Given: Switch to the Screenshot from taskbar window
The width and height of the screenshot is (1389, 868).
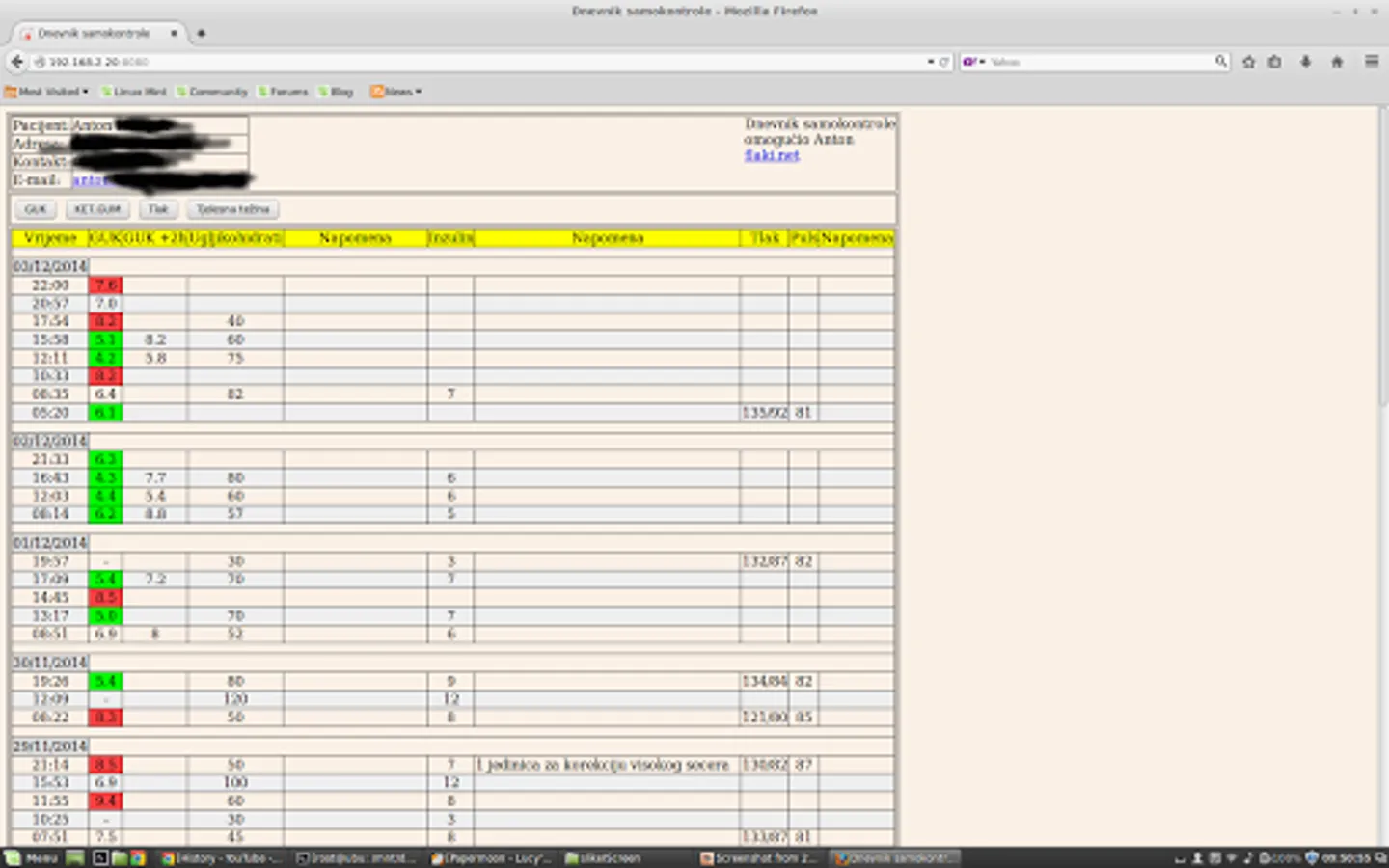Looking at the screenshot, I should 760,857.
